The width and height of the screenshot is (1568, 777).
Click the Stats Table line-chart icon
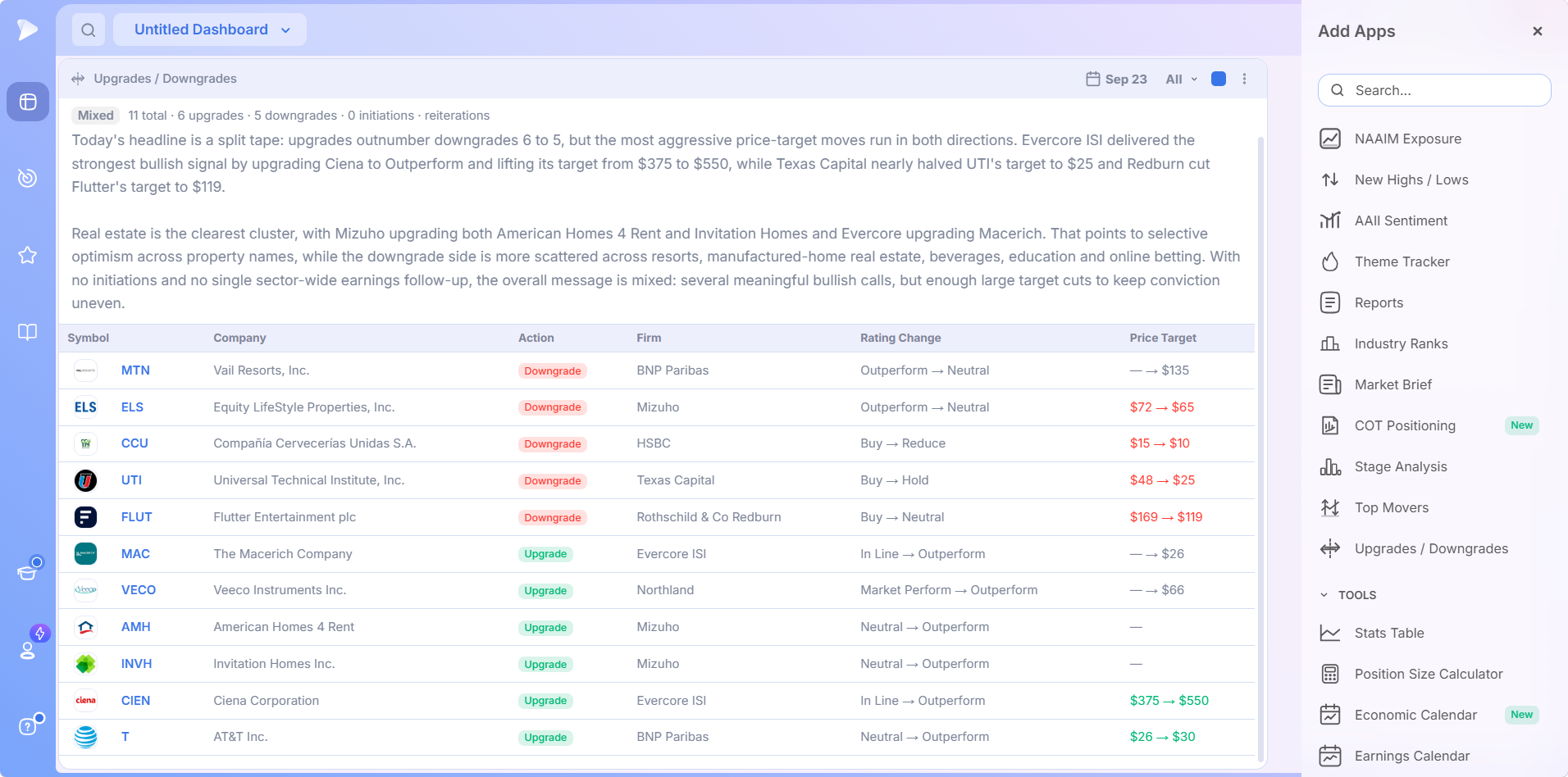tap(1330, 633)
